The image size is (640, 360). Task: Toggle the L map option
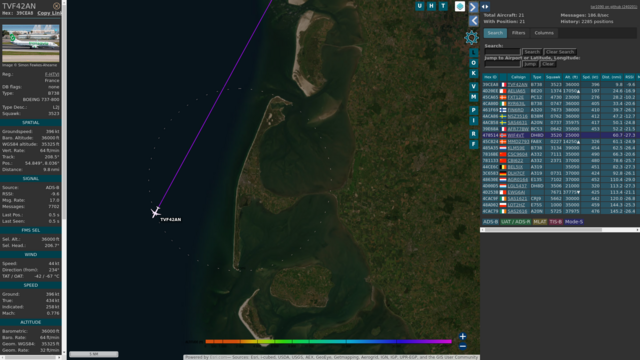pyautogui.click(x=473, y=53)
